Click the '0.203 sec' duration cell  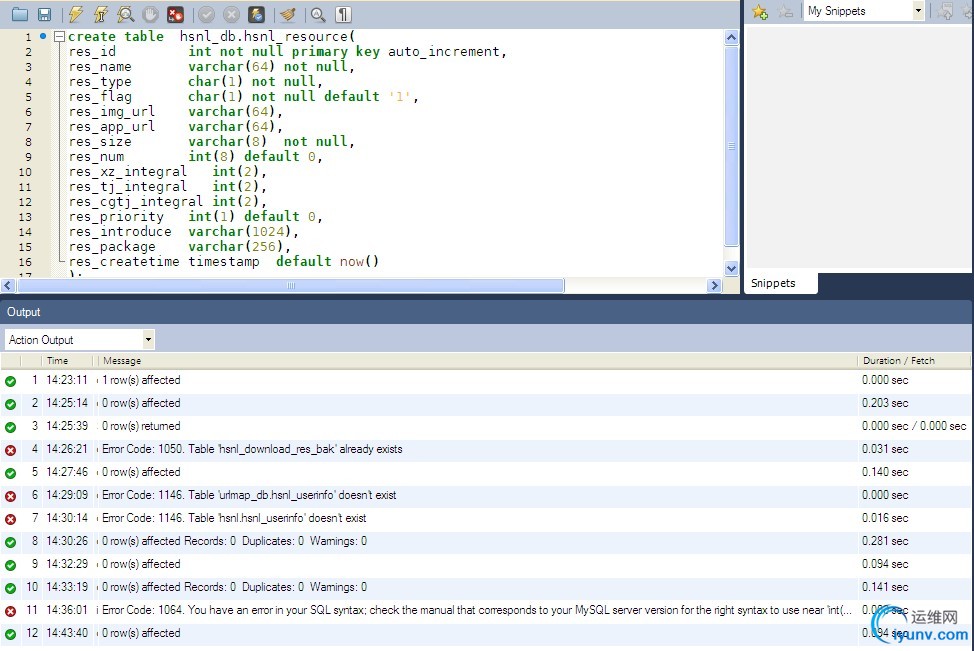pyautogui.click(x=885, y=403)
